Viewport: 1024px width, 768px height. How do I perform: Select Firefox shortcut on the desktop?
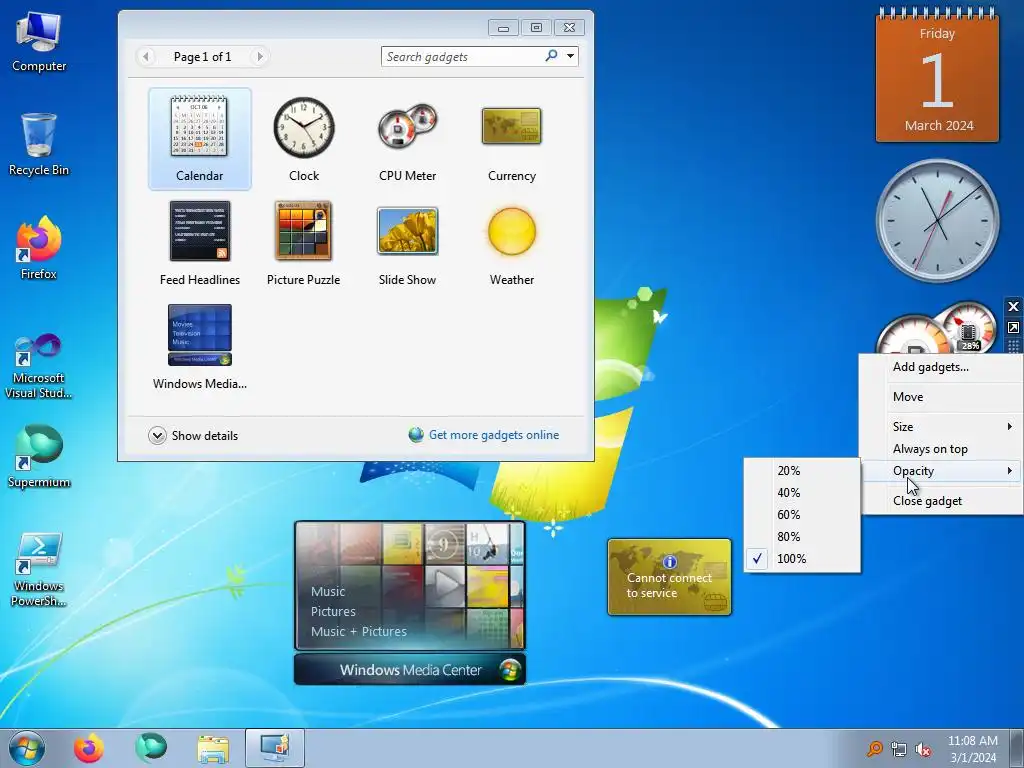(39, 248)
